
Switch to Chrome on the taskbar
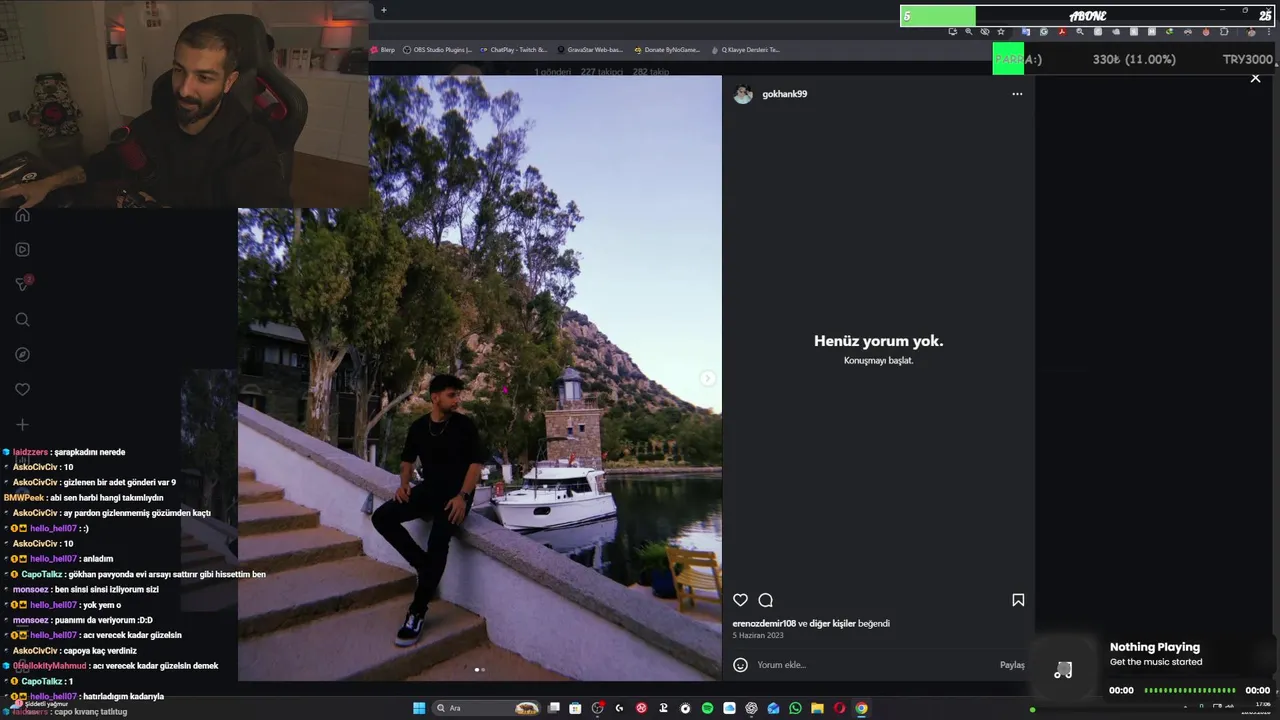(x=861, y=708)
